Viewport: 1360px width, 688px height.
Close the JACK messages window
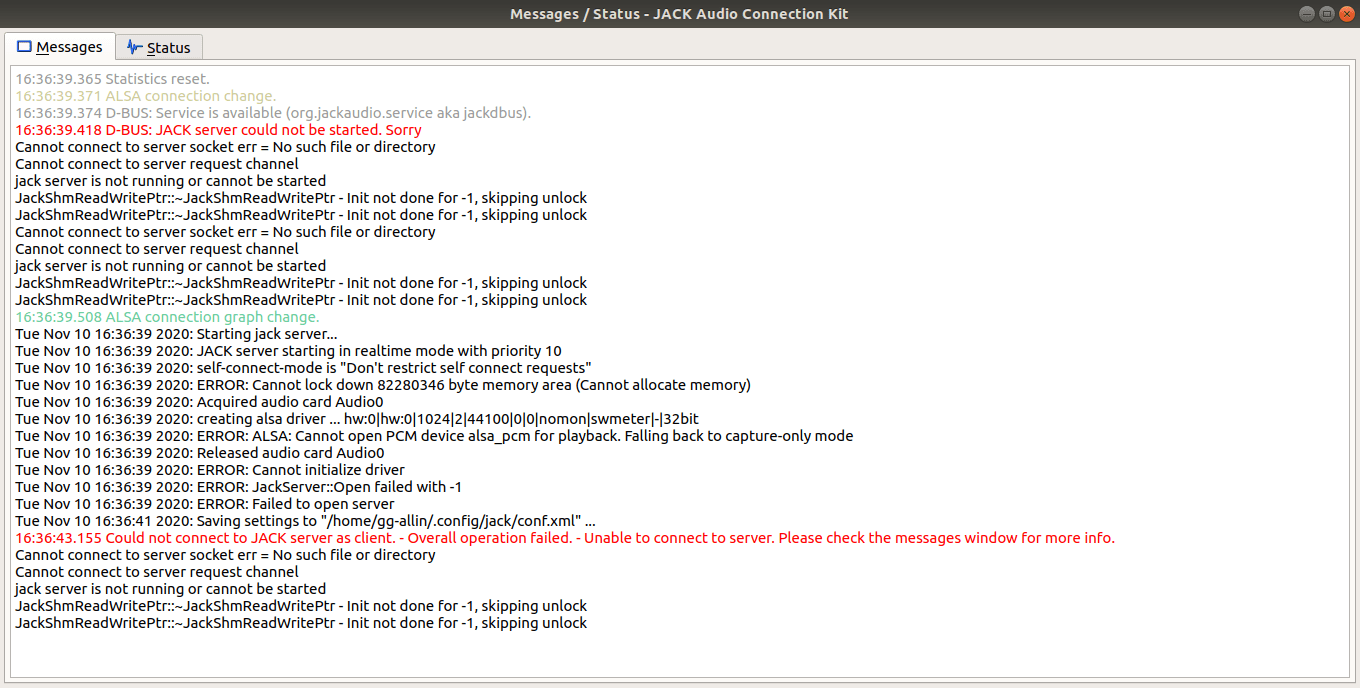click(1345, 13)
